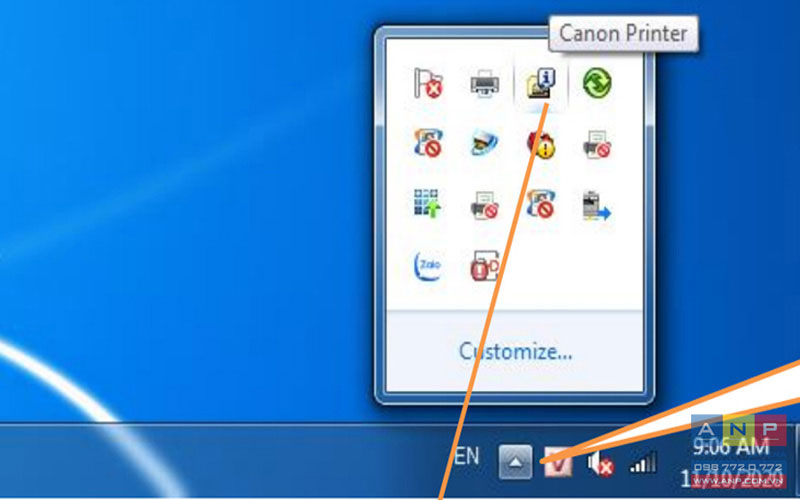This screenshot has width=800, height=500.
Task: Click the EN language indicator
Action: tap(466, 456)
